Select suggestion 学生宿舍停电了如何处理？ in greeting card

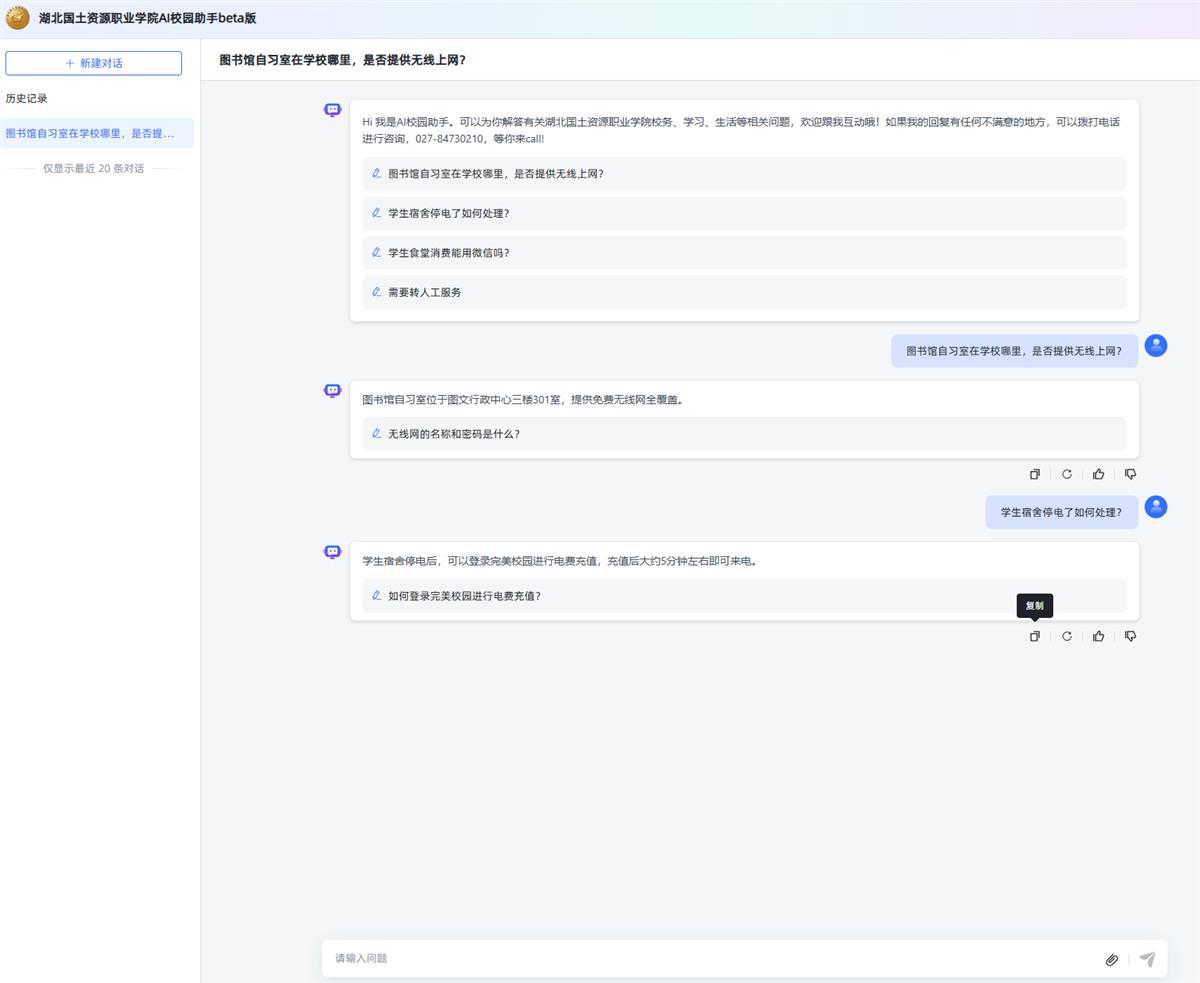click(744, 213)
